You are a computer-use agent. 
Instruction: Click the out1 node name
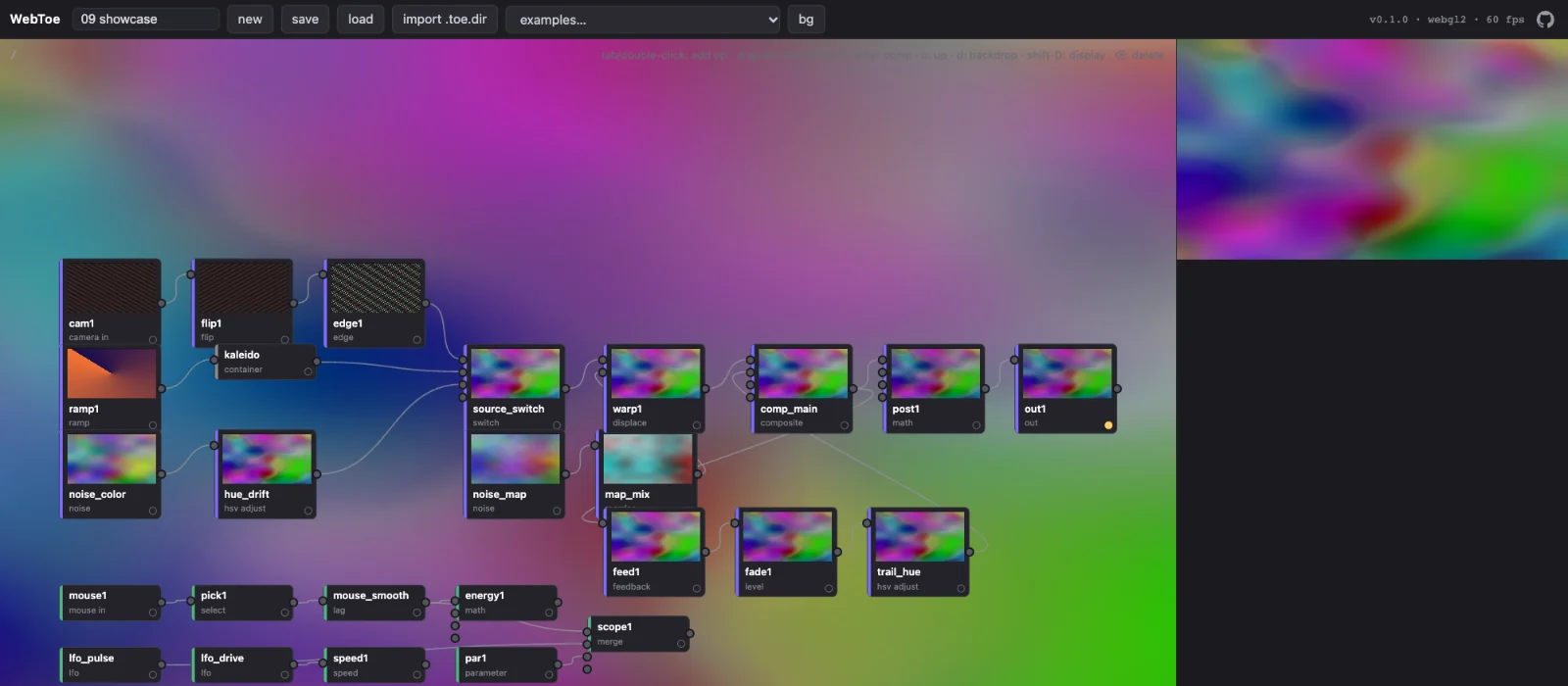click(1035, 409)
